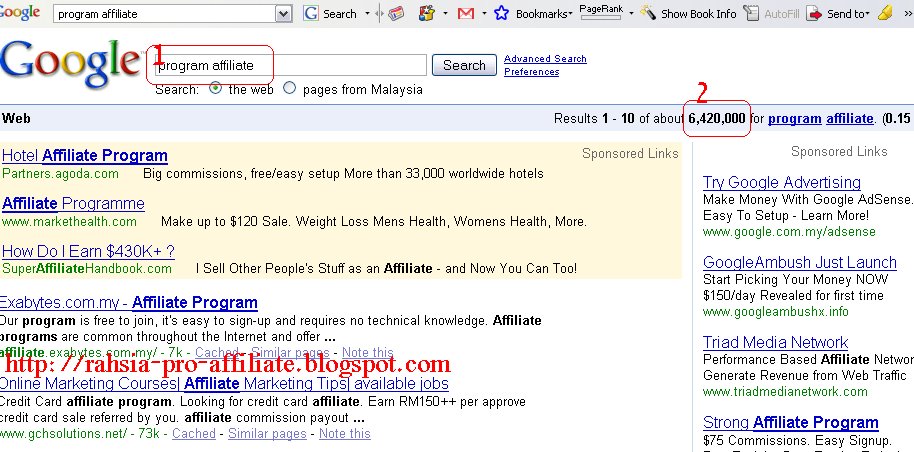This screenshot has height=452, width=914.
Task: Open the news ticket icon in toolbar
Action: pos(397,13)
